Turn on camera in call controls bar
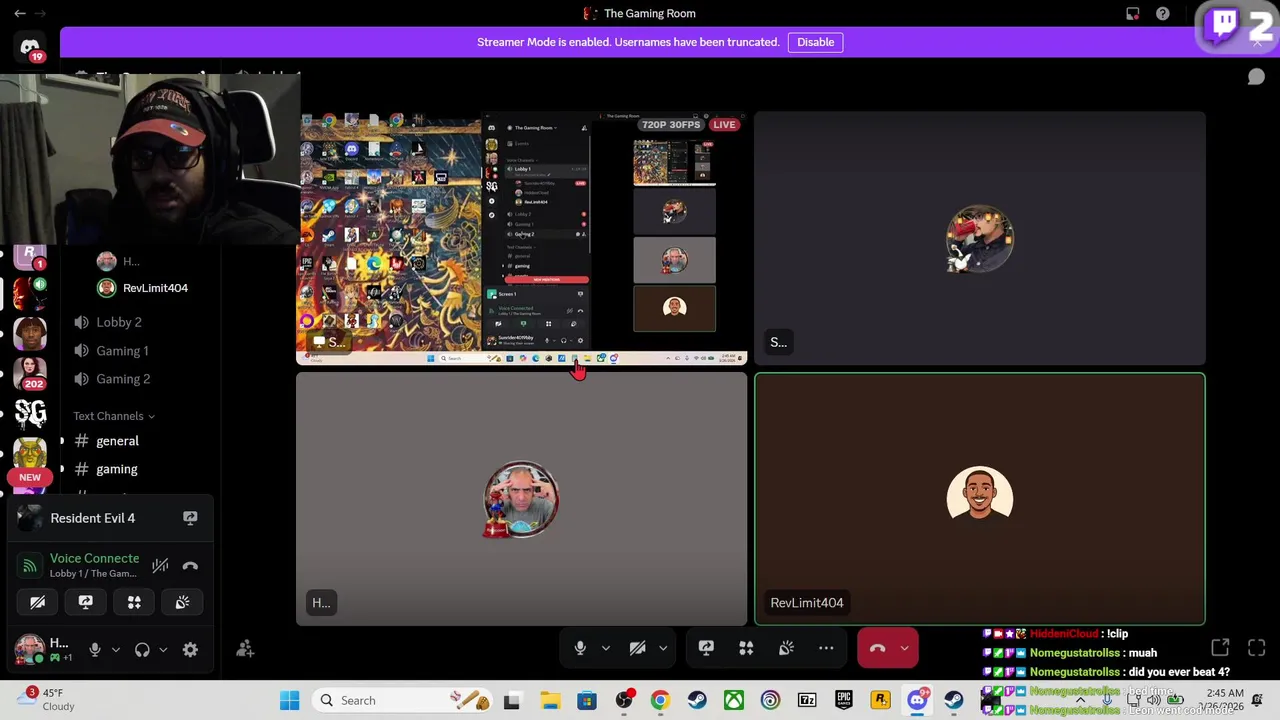 637,648
